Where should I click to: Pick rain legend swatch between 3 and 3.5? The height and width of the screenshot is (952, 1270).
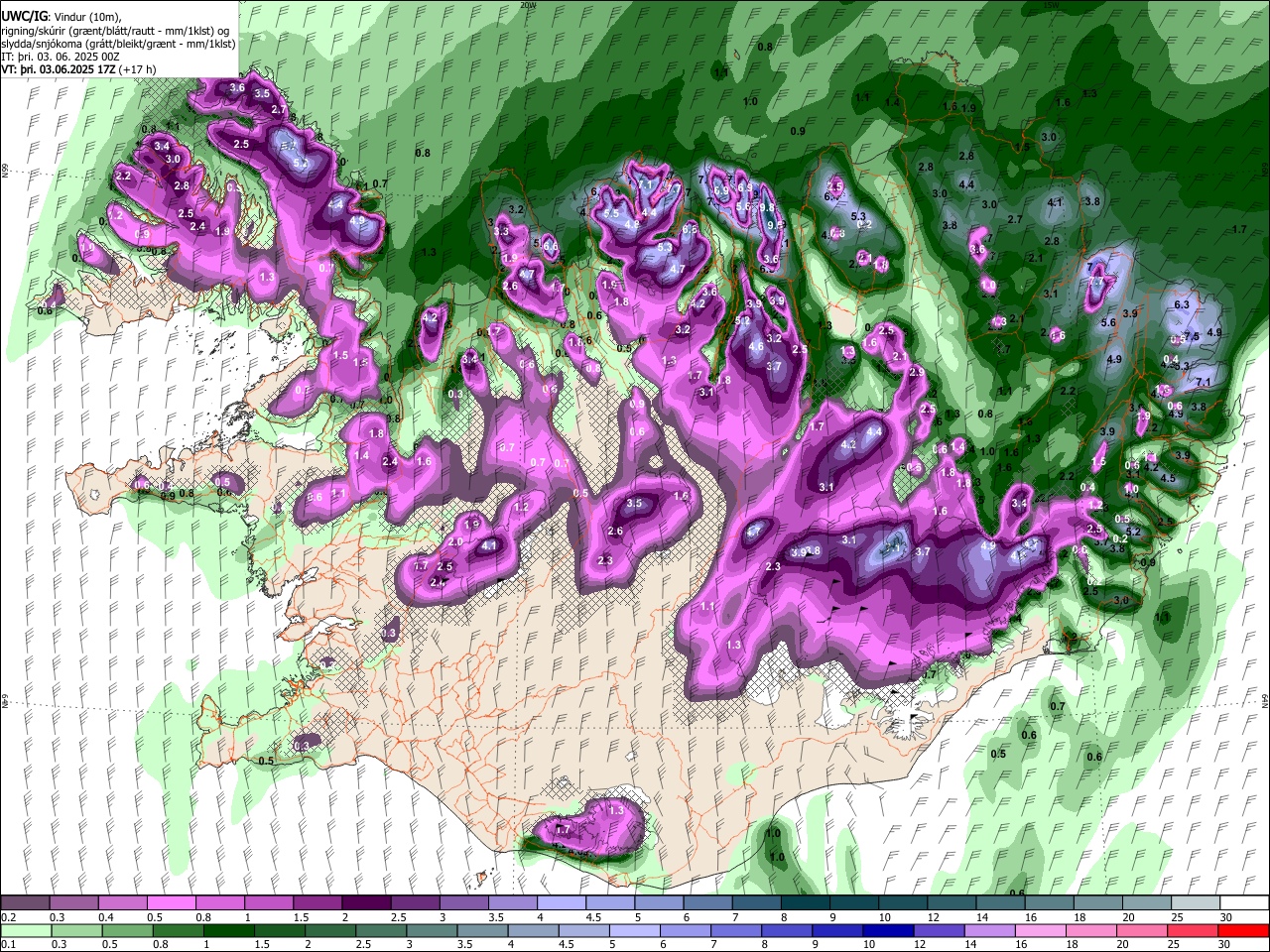432,931
